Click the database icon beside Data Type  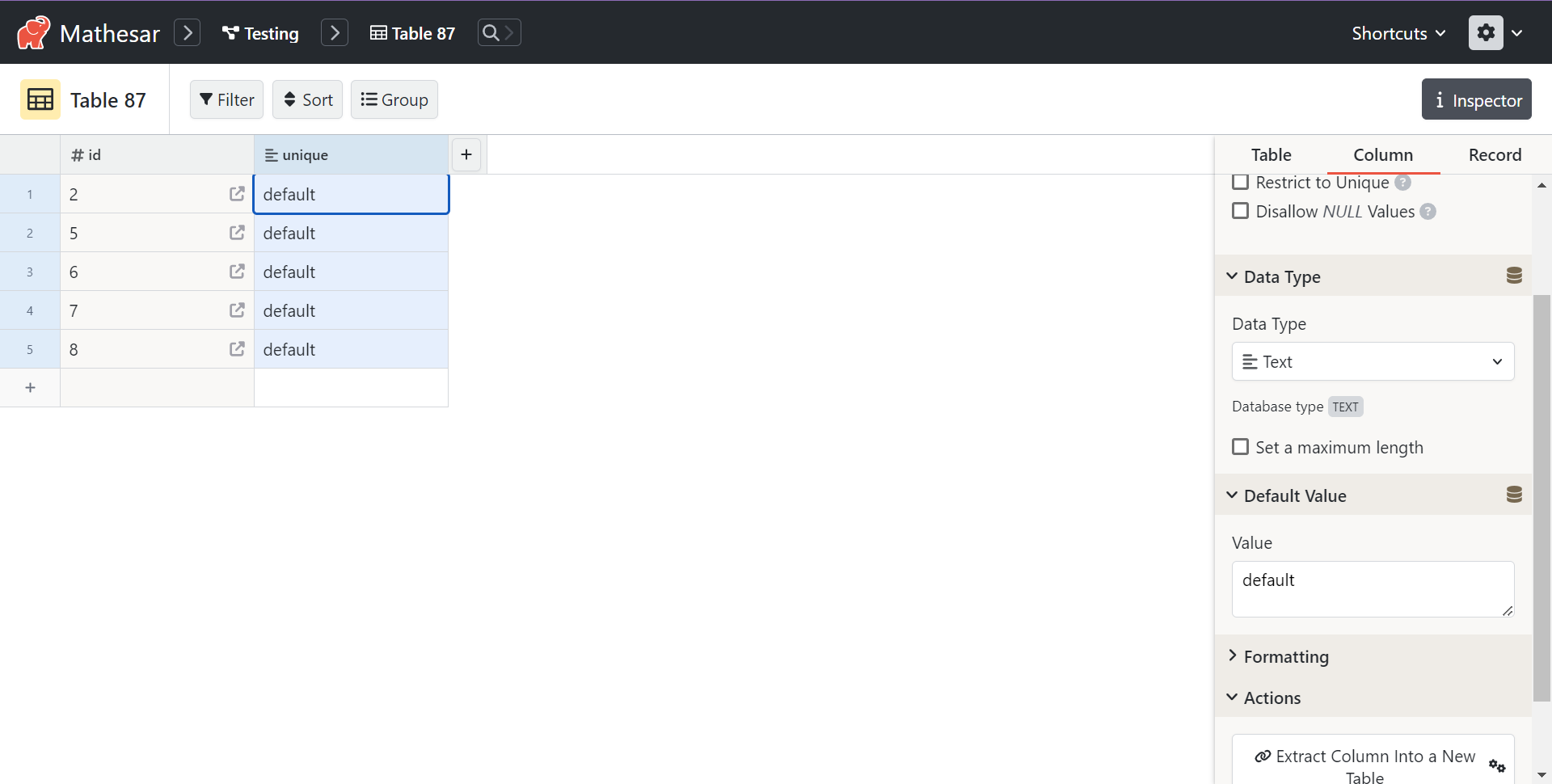click(x=1514, y=276)
